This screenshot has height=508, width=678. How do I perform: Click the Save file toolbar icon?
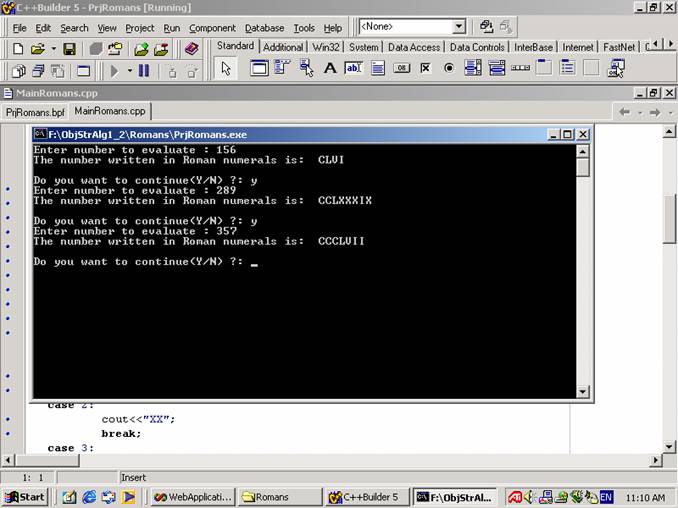[69, 48]
